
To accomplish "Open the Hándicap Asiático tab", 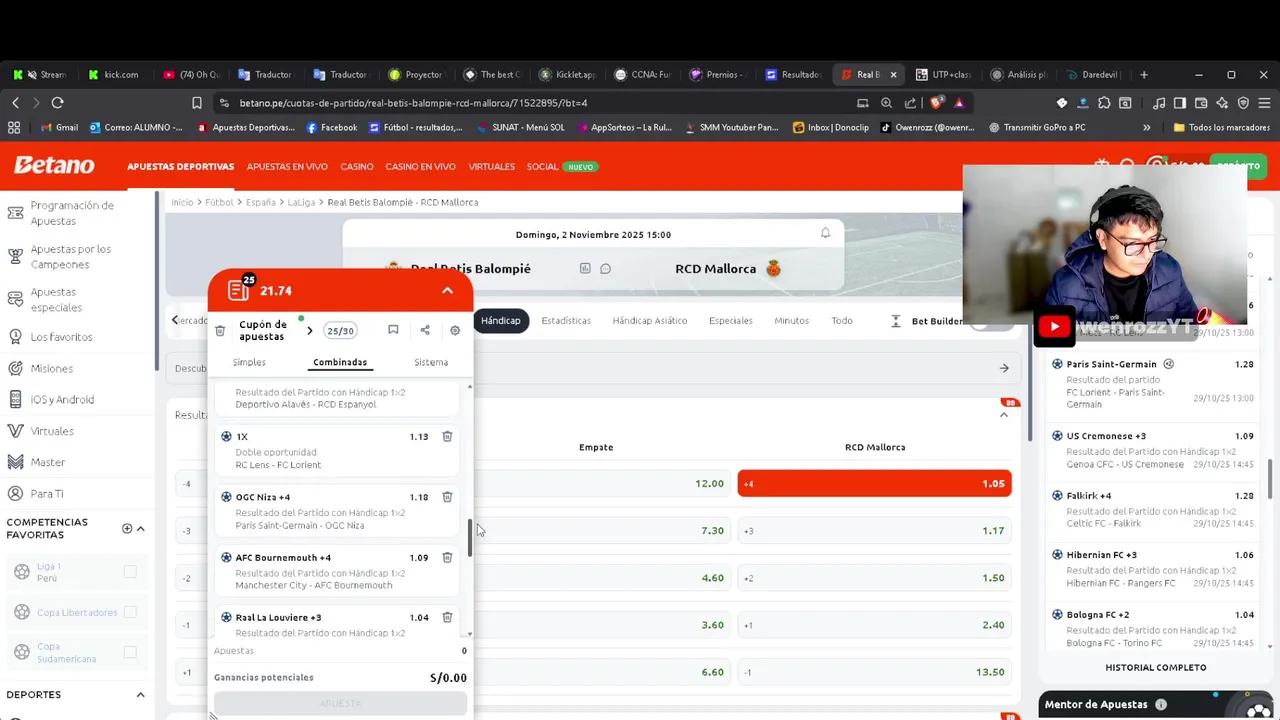I will pyautogui.click(x=650, y=320).
